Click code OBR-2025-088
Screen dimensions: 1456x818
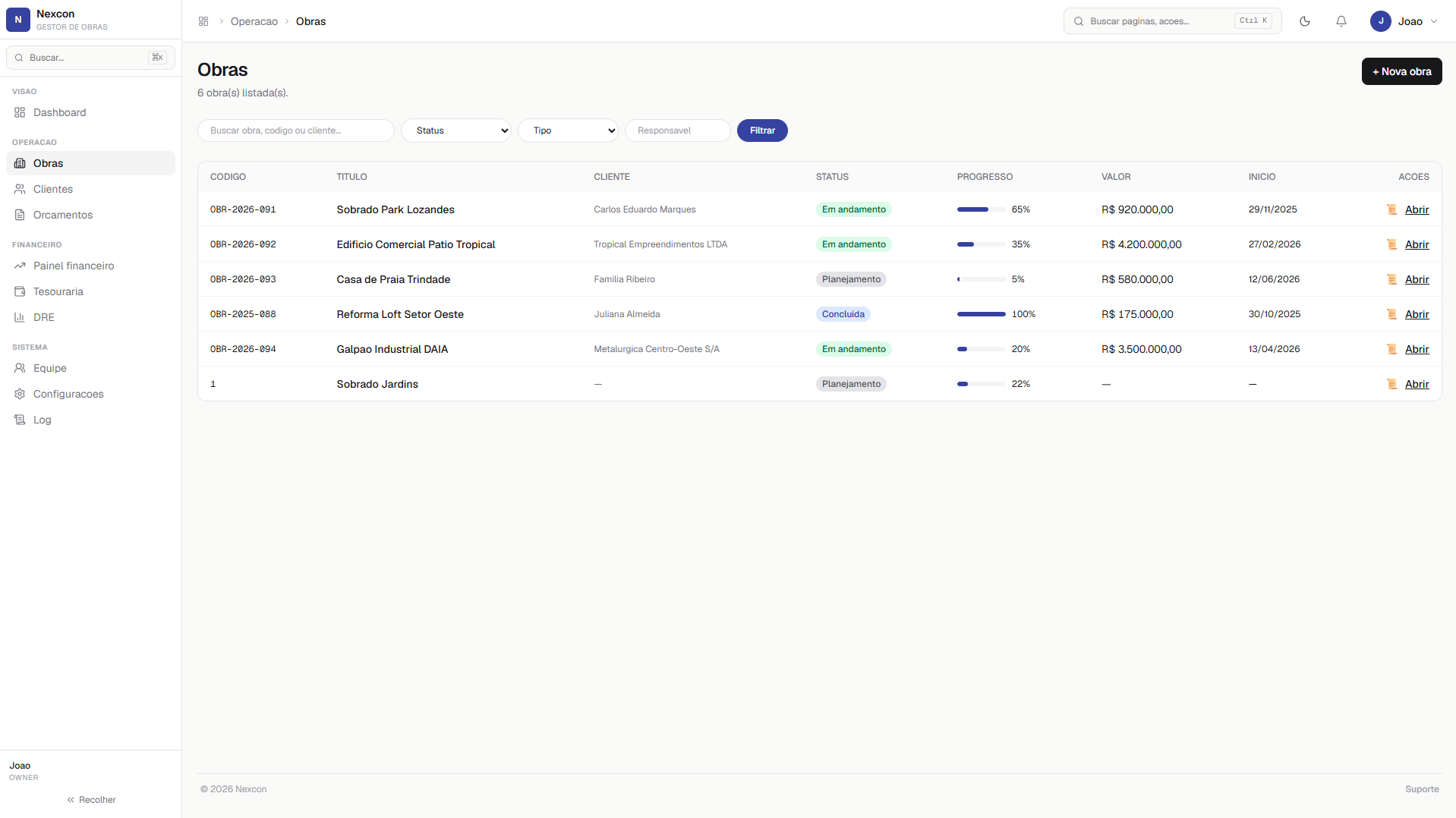(x=243, y=314)
